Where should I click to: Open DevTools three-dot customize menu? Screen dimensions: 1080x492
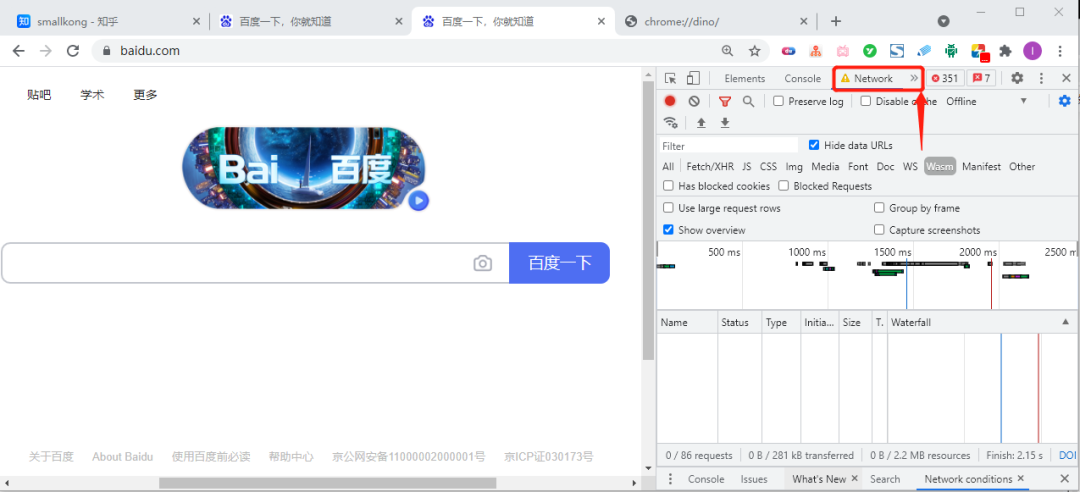tap(1041, 79)
